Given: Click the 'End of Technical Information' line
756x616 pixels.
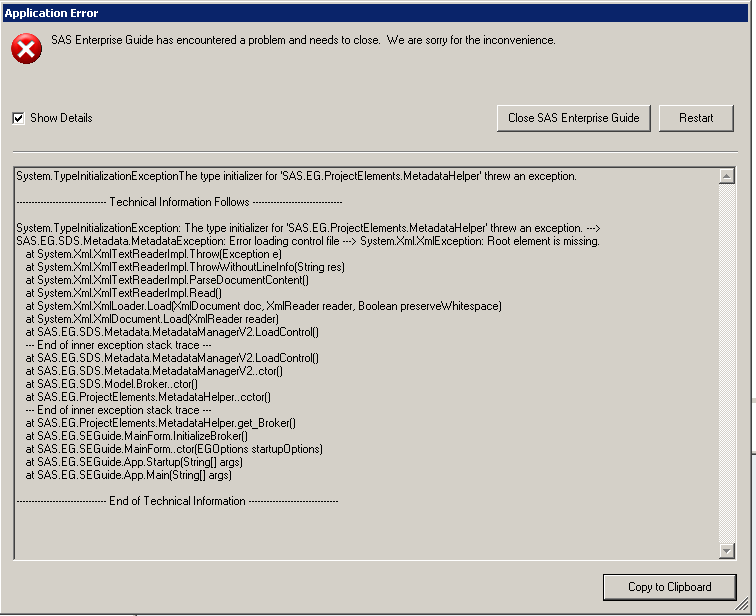Looking at the screenshot, I should (x=177, y=501).
